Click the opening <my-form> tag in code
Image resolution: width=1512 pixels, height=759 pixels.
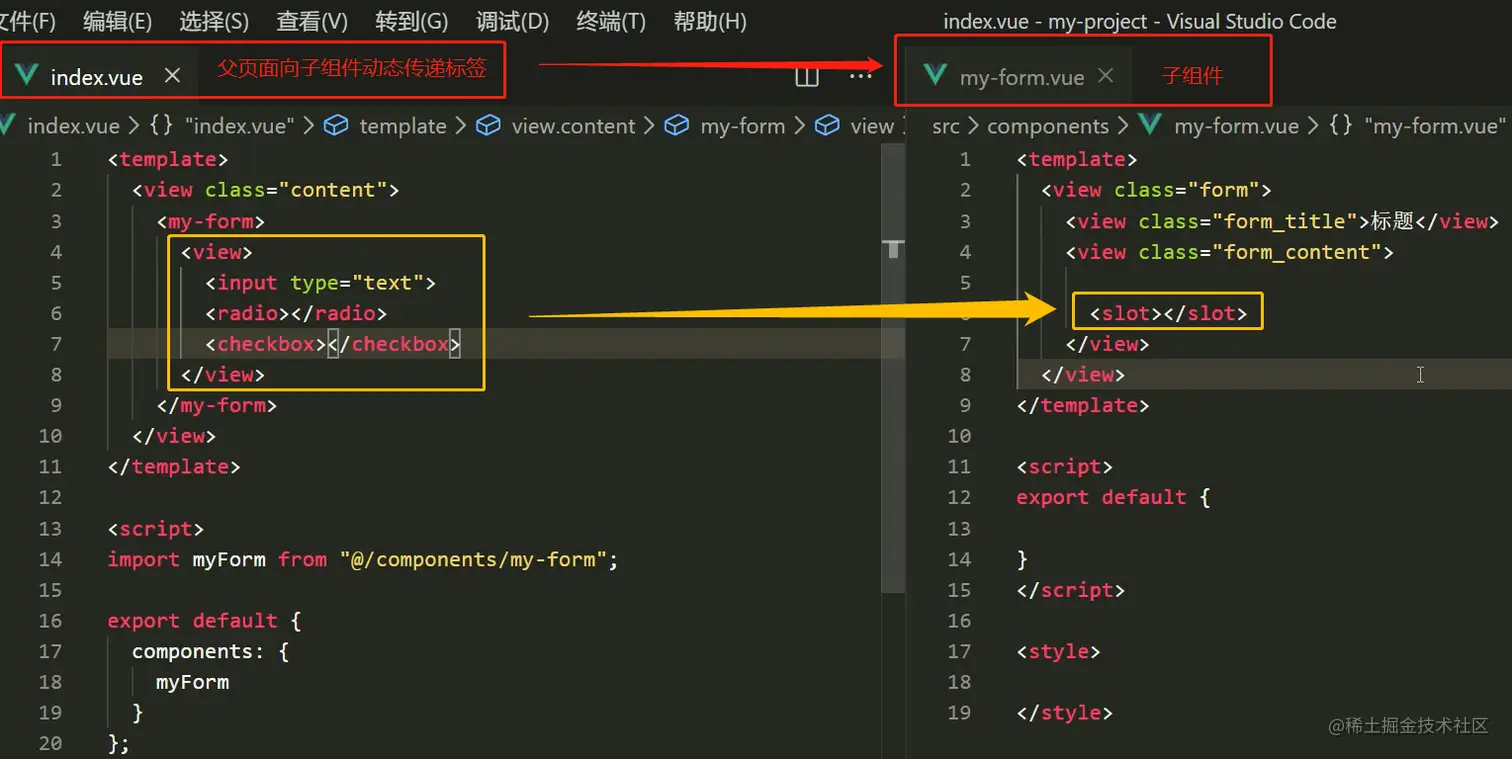coord(211,221)
